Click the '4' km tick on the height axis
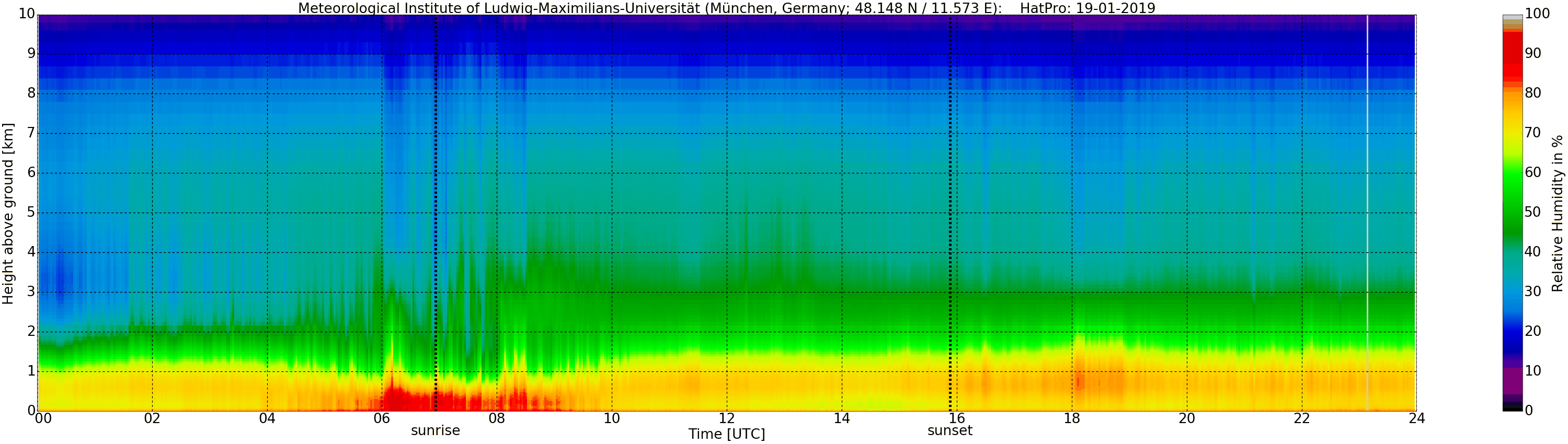This screenshot has width=1568, height=444. 32,252
